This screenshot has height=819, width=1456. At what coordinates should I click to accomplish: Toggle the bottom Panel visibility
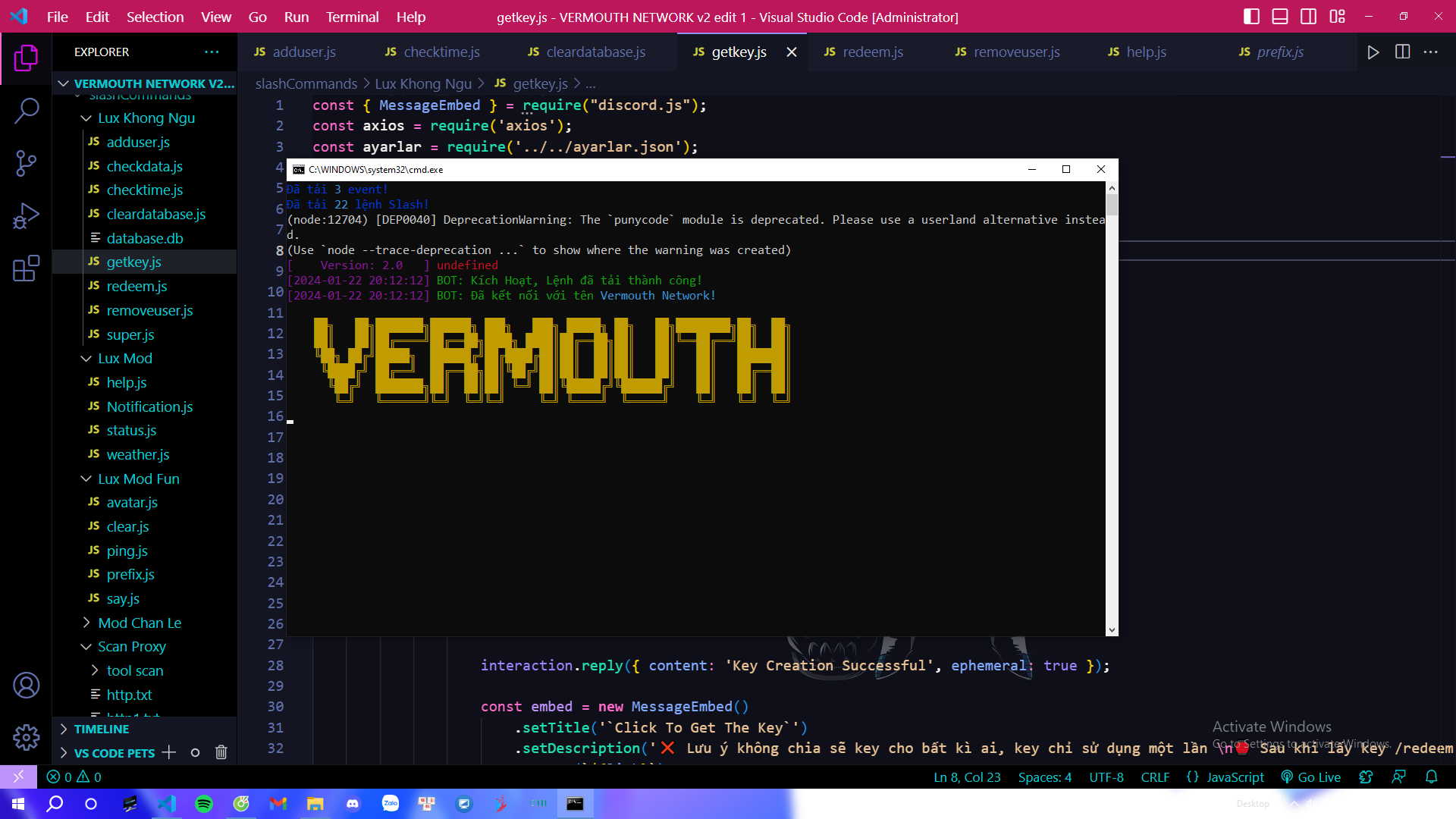pyautogui.click(x=1280, y=16)
